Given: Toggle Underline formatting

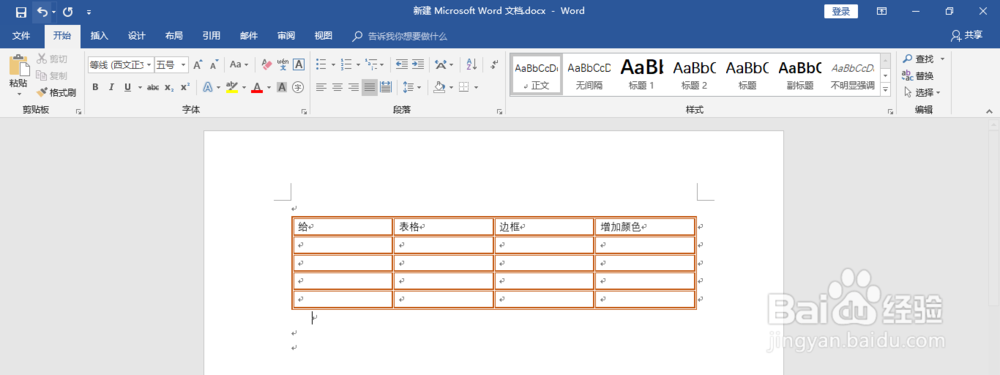Looking at the screenshot, I should [x=128, y=87].
